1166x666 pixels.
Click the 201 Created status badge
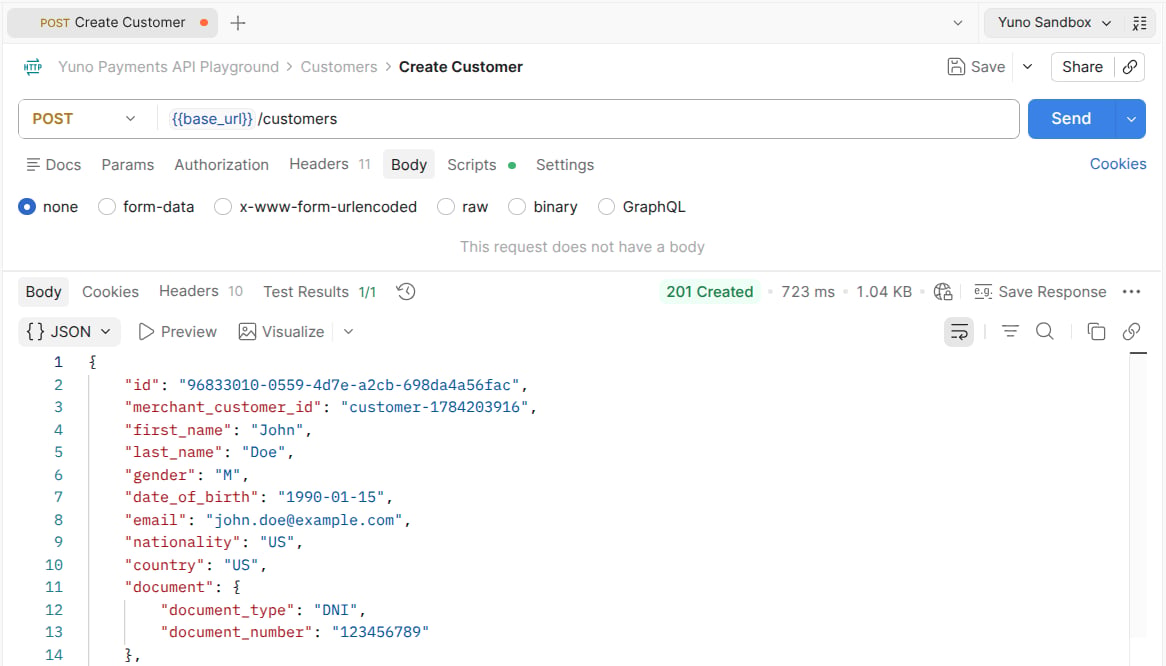tap(709, 291)
